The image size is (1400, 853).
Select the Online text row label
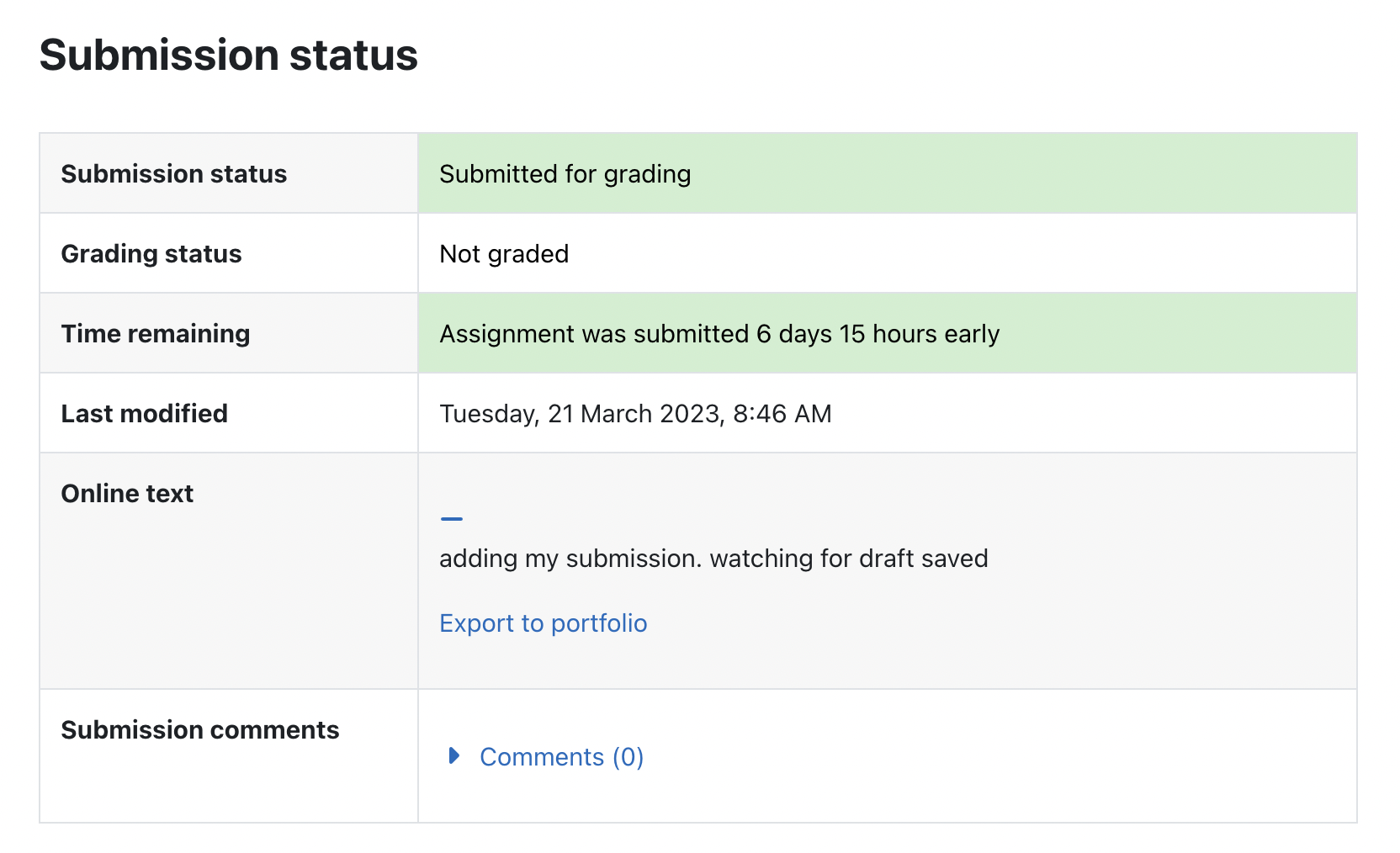click(127, 494)
